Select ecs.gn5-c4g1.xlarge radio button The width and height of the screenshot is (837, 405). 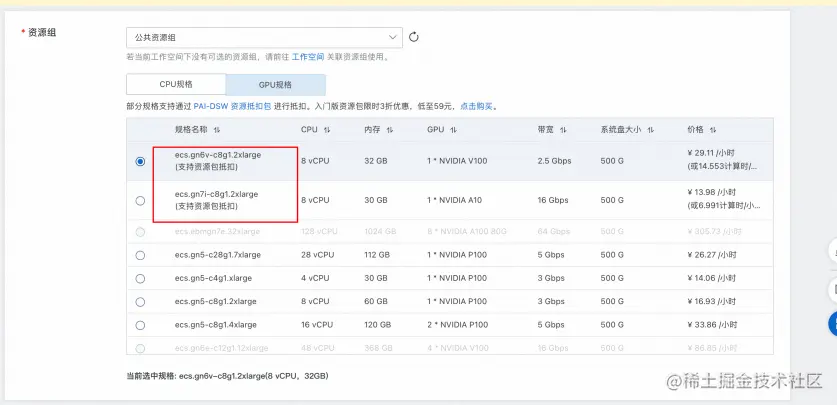(x=140, y=279)
